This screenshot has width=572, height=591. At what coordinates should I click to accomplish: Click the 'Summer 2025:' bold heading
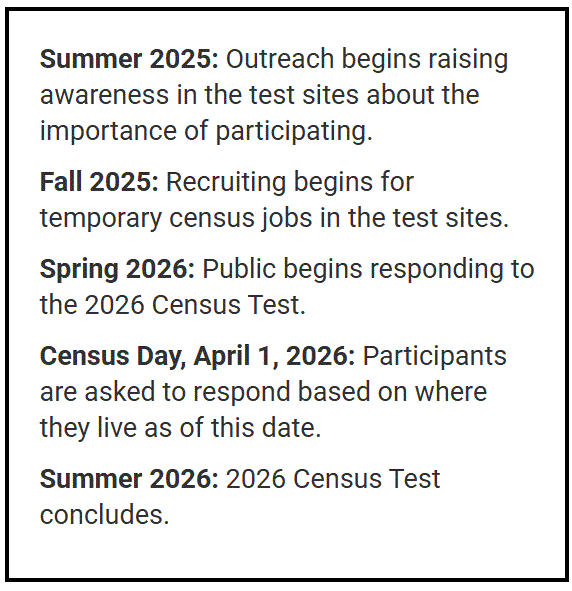(x=129, y=59)
